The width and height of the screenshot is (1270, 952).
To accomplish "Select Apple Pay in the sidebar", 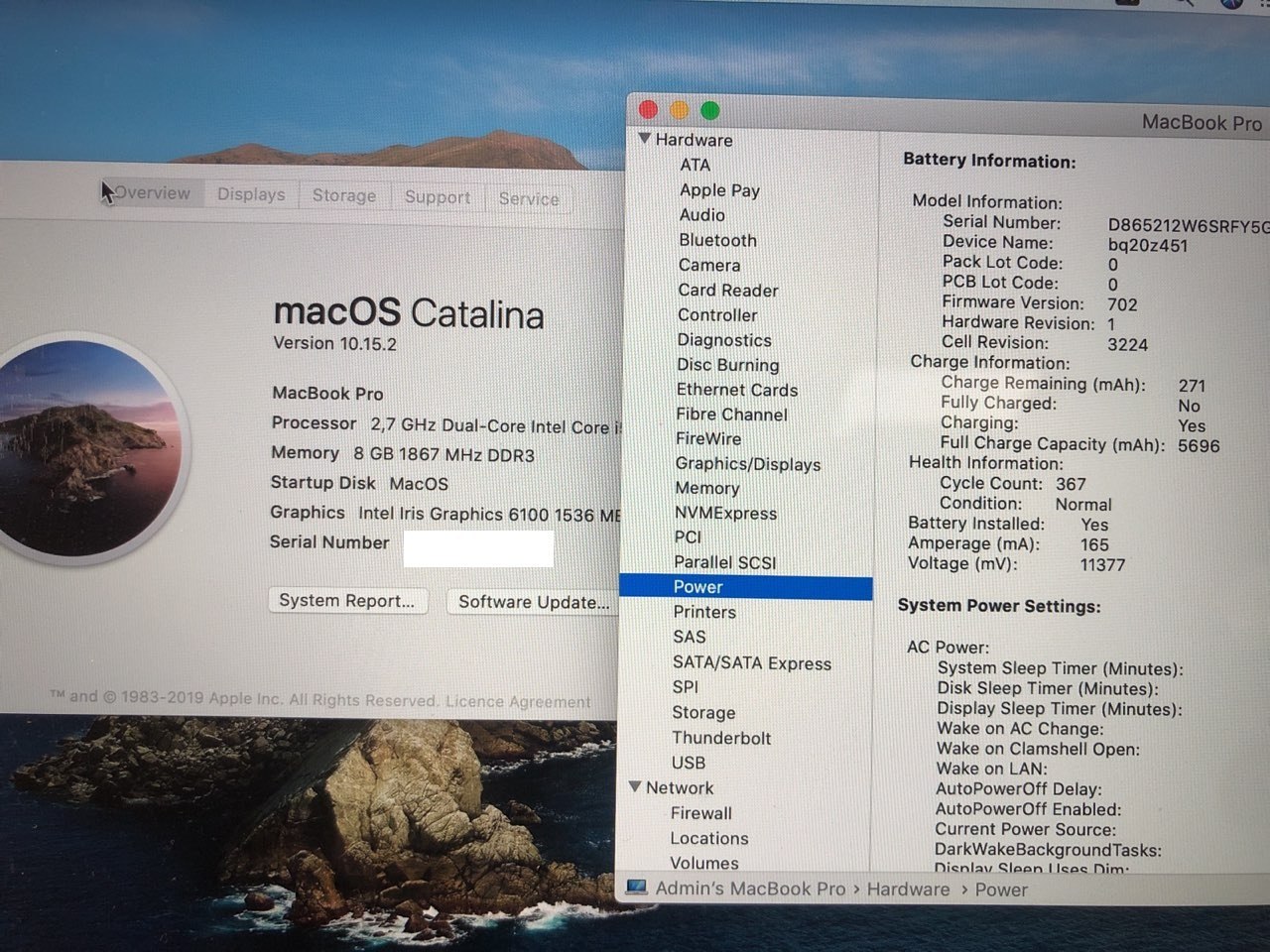I will [719, 189].
